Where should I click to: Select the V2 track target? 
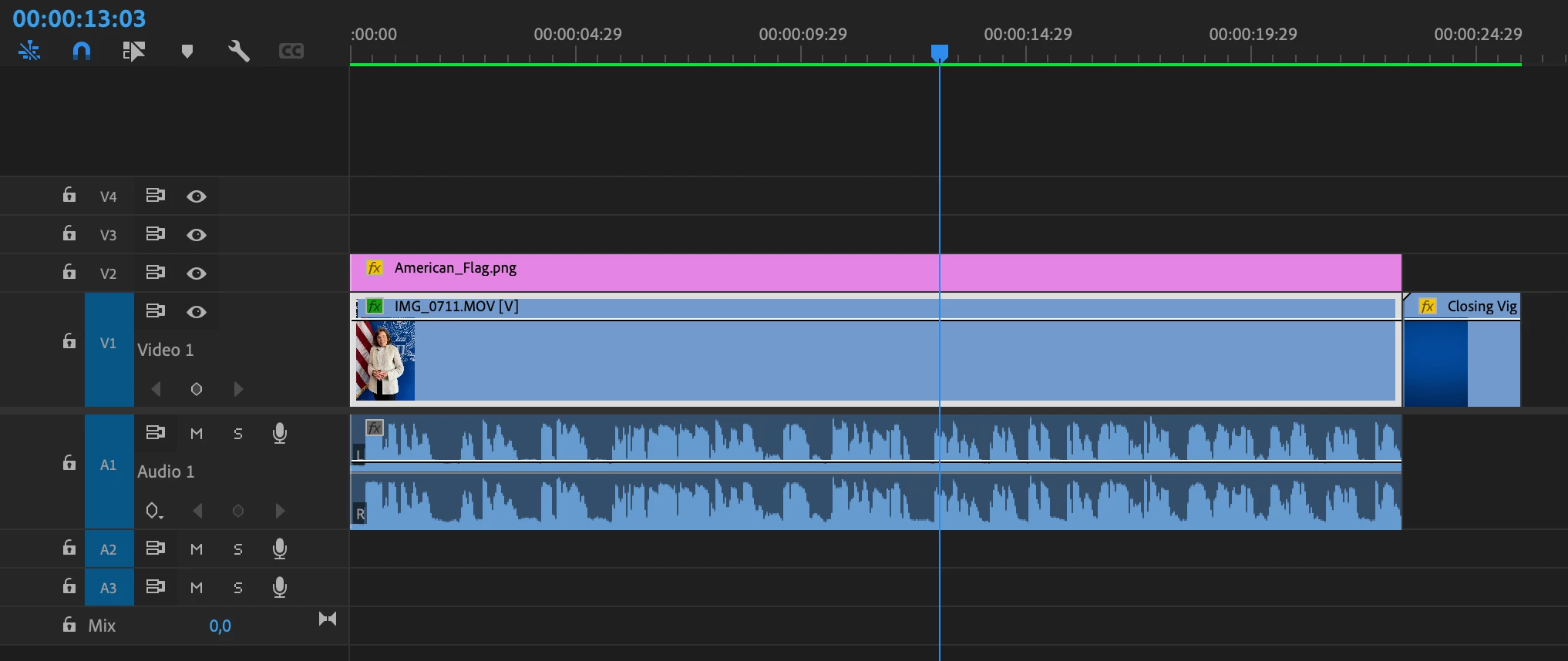coord(109,273)
